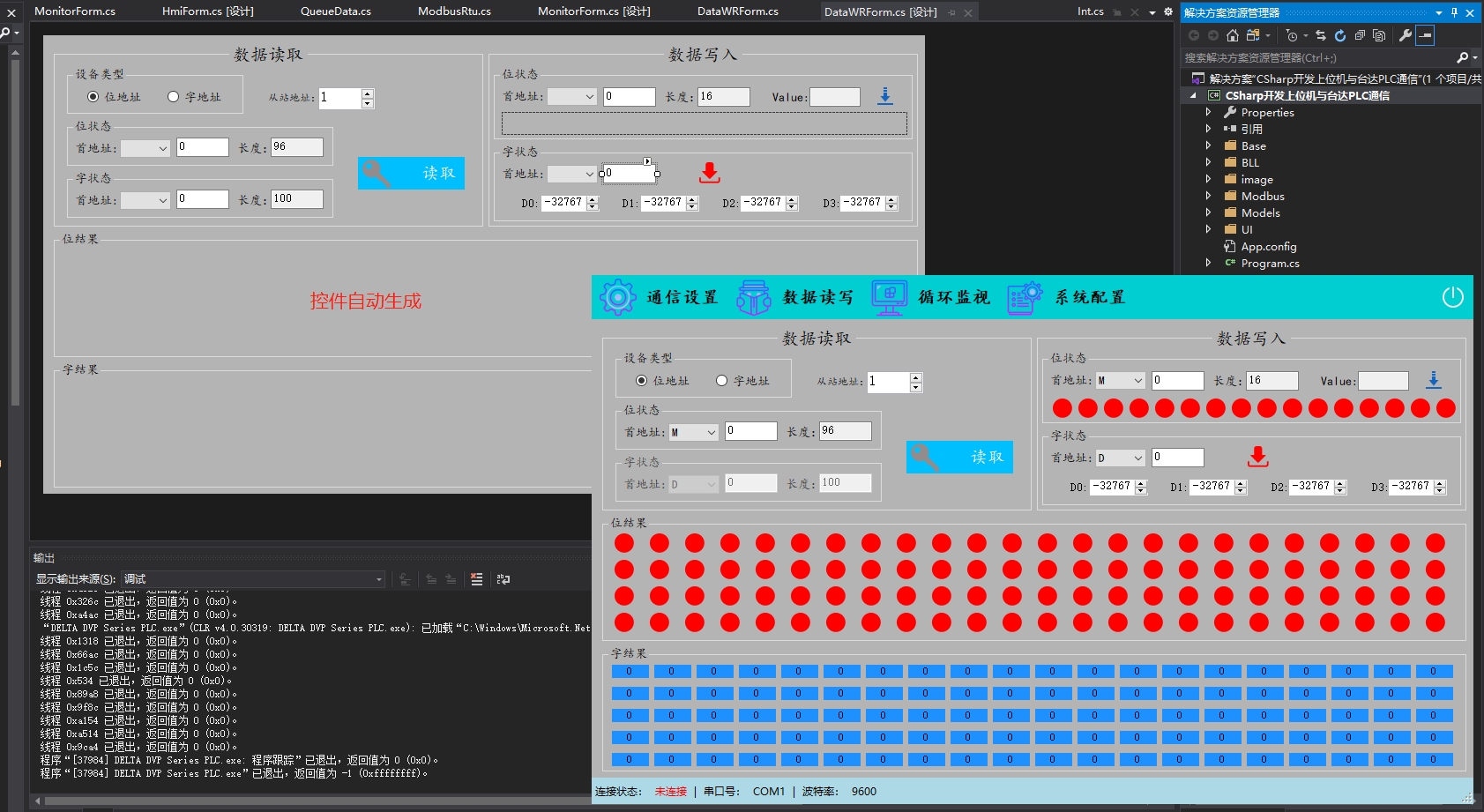Select 字地址 radio in running app
This screenshot has height=812, width=1484.
pos(721,381)
